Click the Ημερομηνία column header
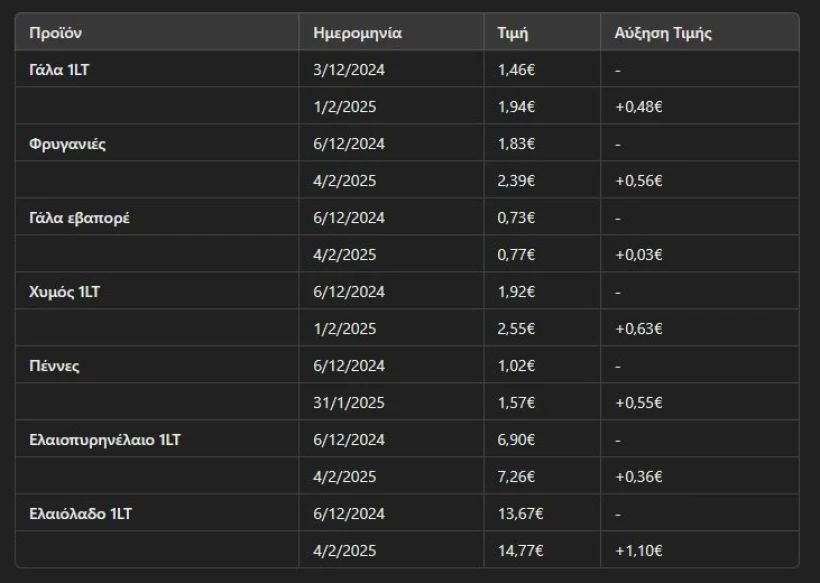 [357, 32]
